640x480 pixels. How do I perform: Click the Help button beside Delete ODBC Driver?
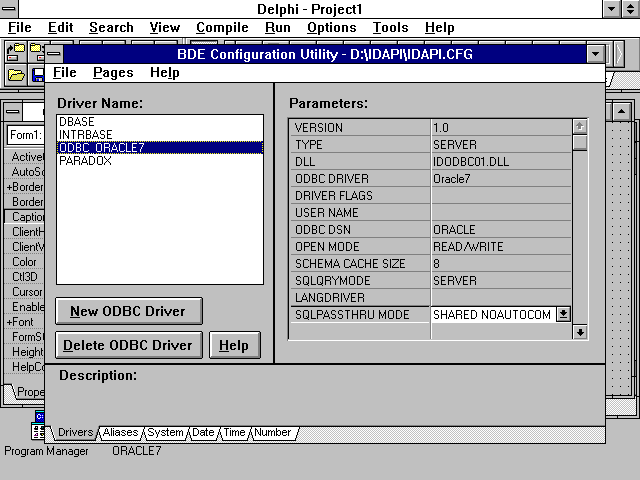[x=234, y=345]
